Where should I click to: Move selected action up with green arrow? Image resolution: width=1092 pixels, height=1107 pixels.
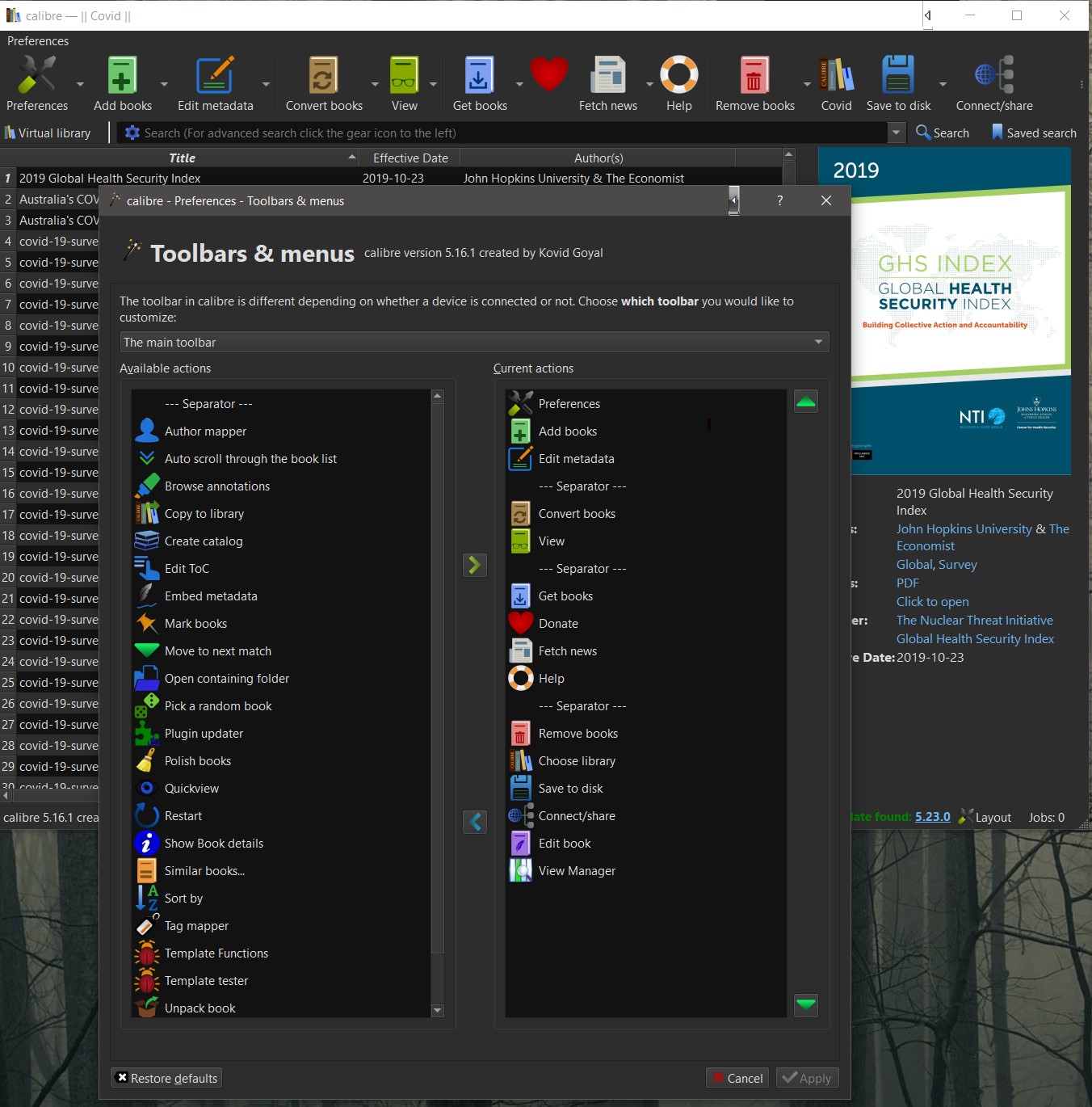pos(805,402)
